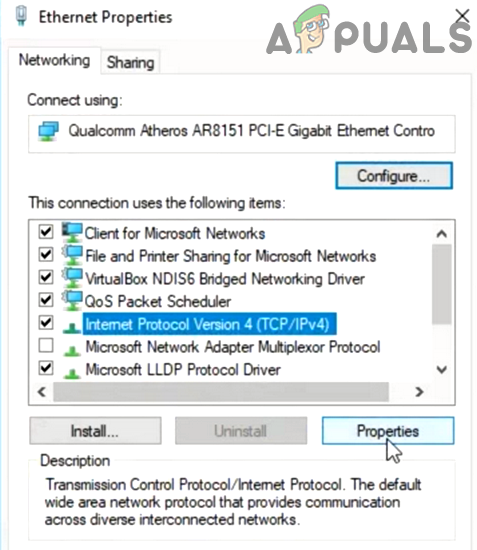The width and height of the screenshot is (477, 550).
Task: Click the list scroll up arrow
Action: point(442,234)
